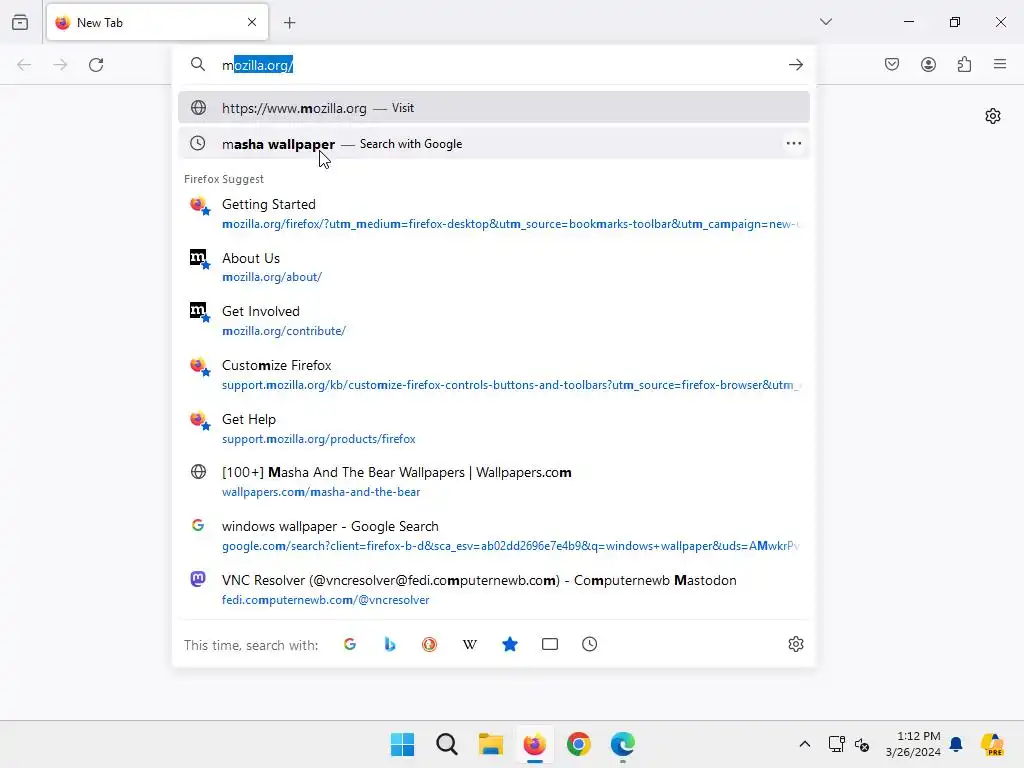This screenshot has width=1024, height=768.
Task: Open Windows taskbar Search
Action: point(447,744)
